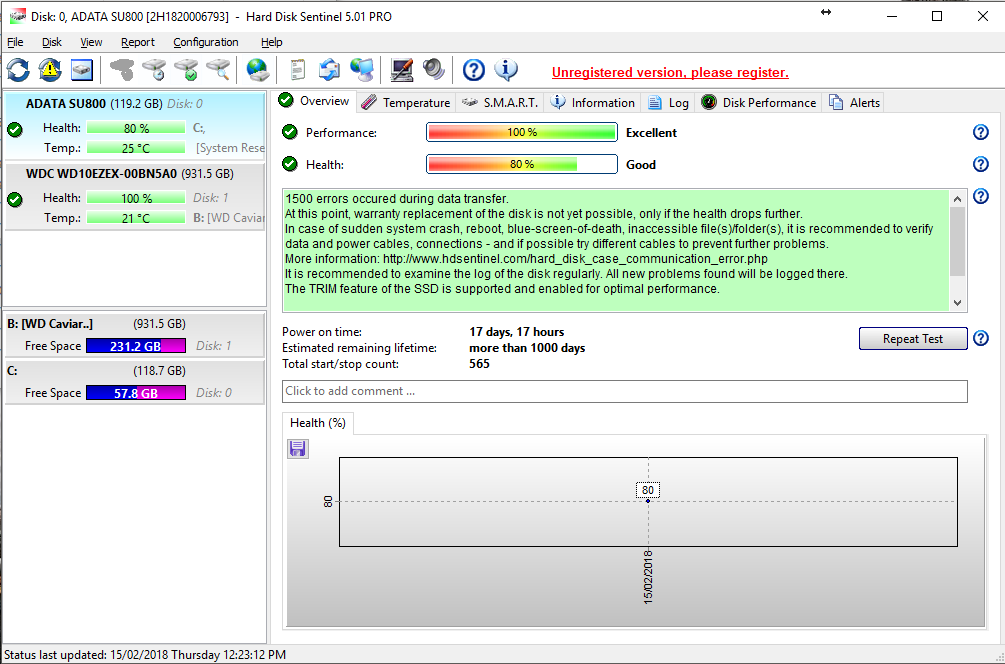This screenshot has width=1005, height=664.
Task: Click the 'Excellent' performance rating text
Action: click(651, 133)
